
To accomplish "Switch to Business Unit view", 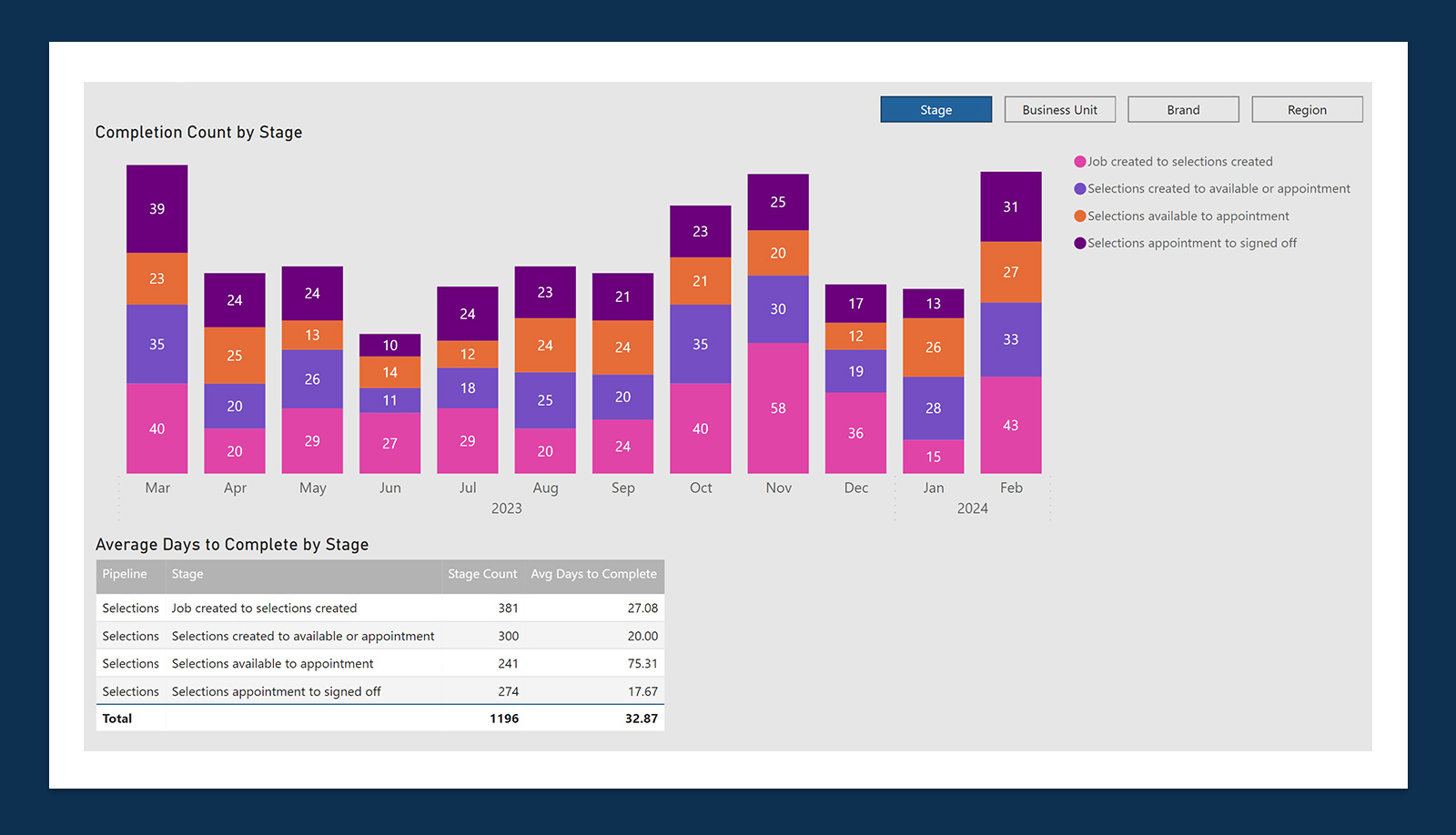I will point(1059,109).
